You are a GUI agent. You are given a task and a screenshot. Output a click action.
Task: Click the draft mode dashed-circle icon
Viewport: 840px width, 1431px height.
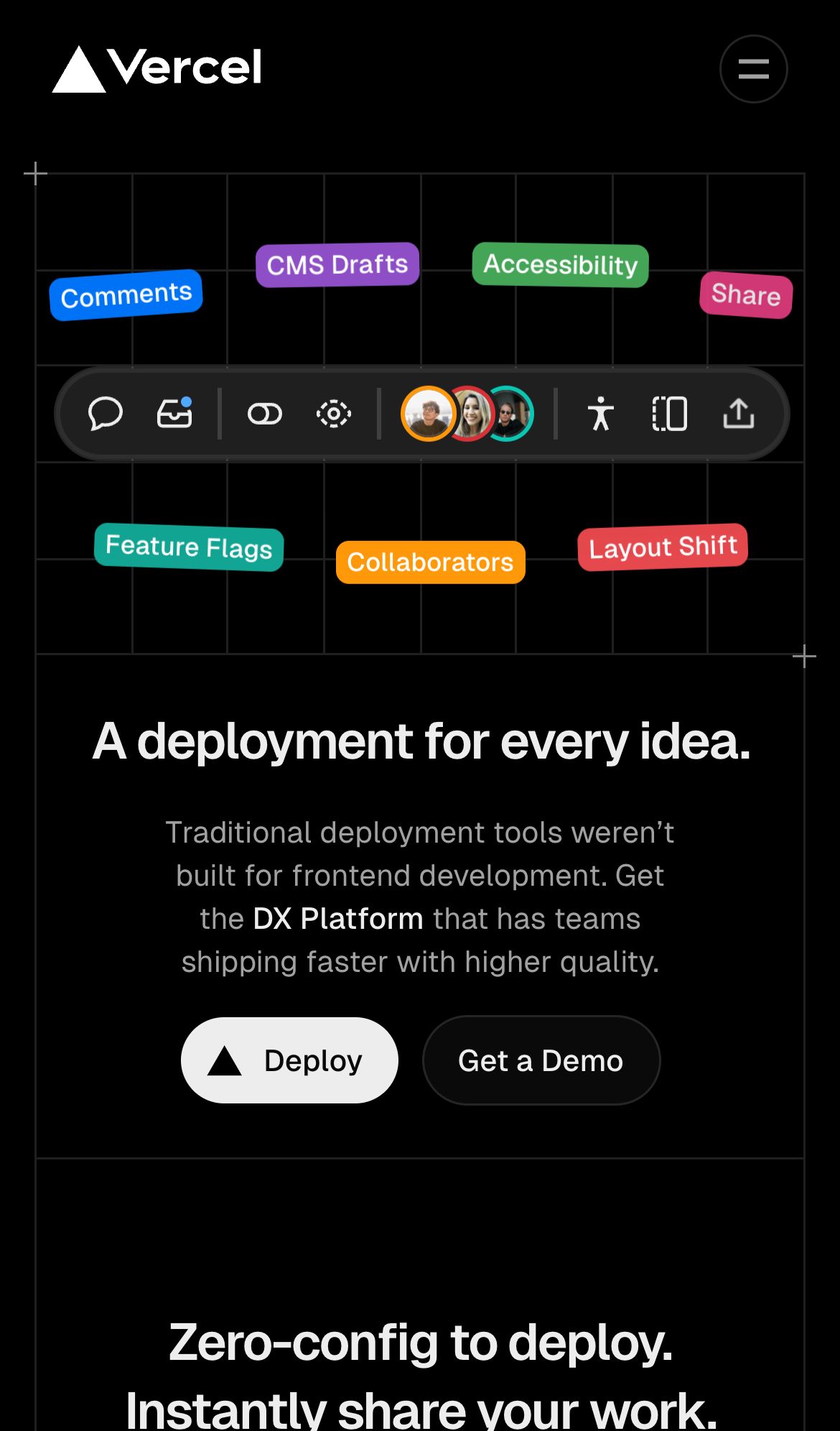tap(334, 414)
